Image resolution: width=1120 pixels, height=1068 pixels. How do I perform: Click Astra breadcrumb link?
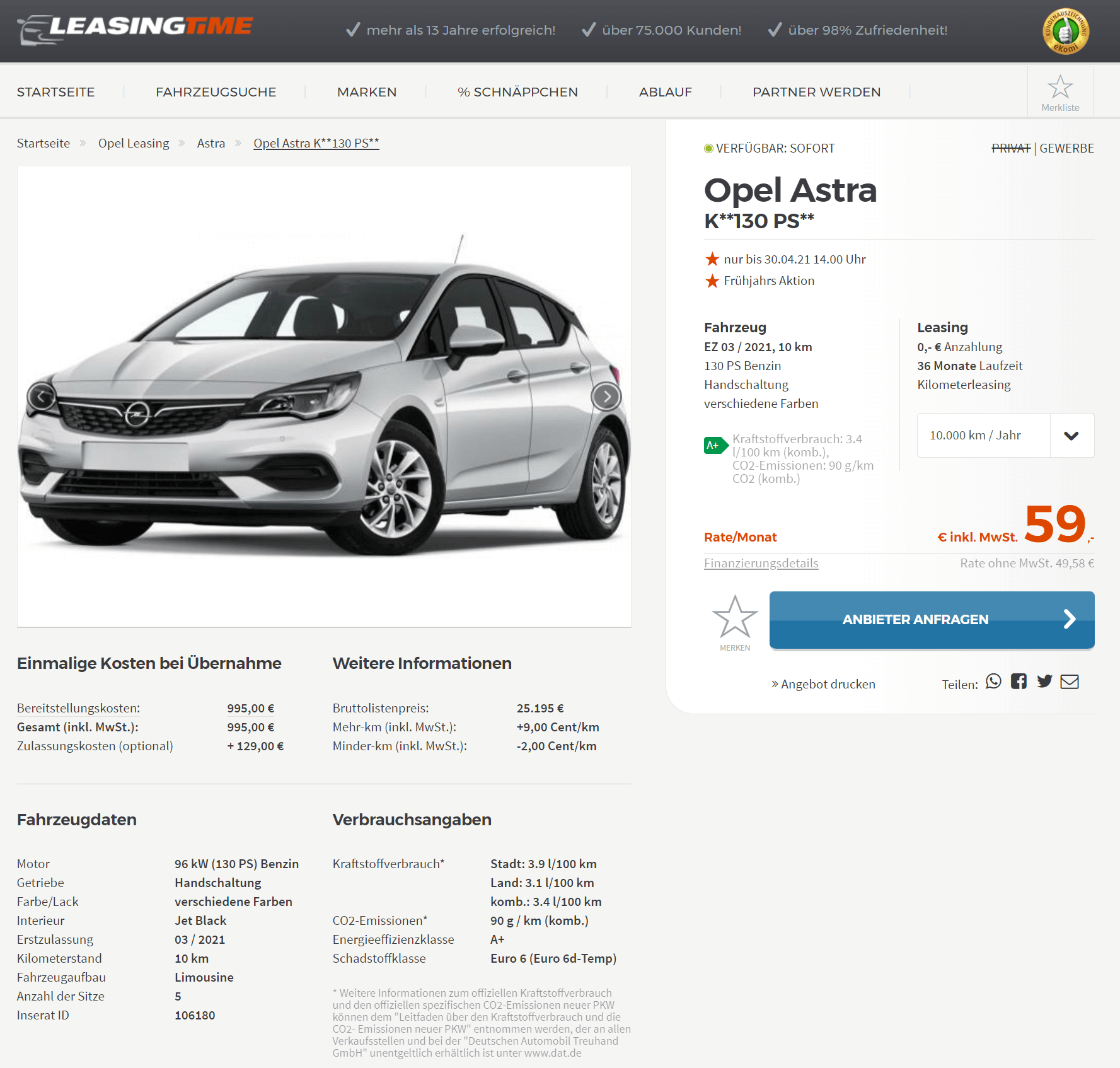click(x=211, y=143)
